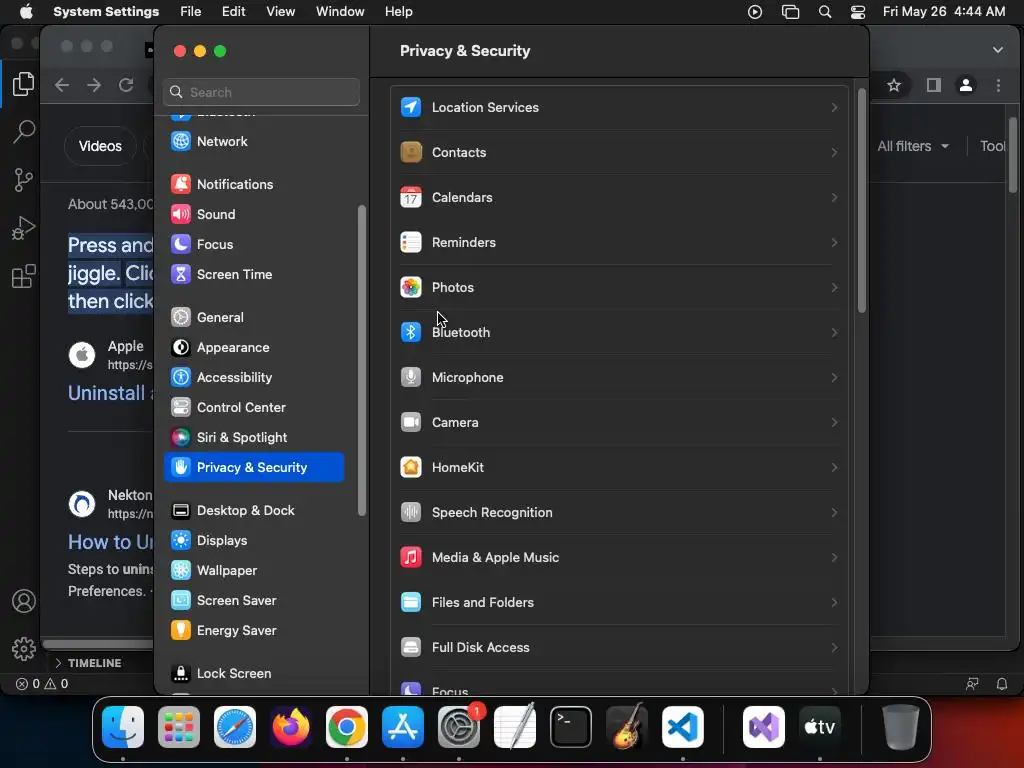This screenshot has height=768, width=1024.
Task: Expand the Reminders row chevron
Action: tap(834, 242)
